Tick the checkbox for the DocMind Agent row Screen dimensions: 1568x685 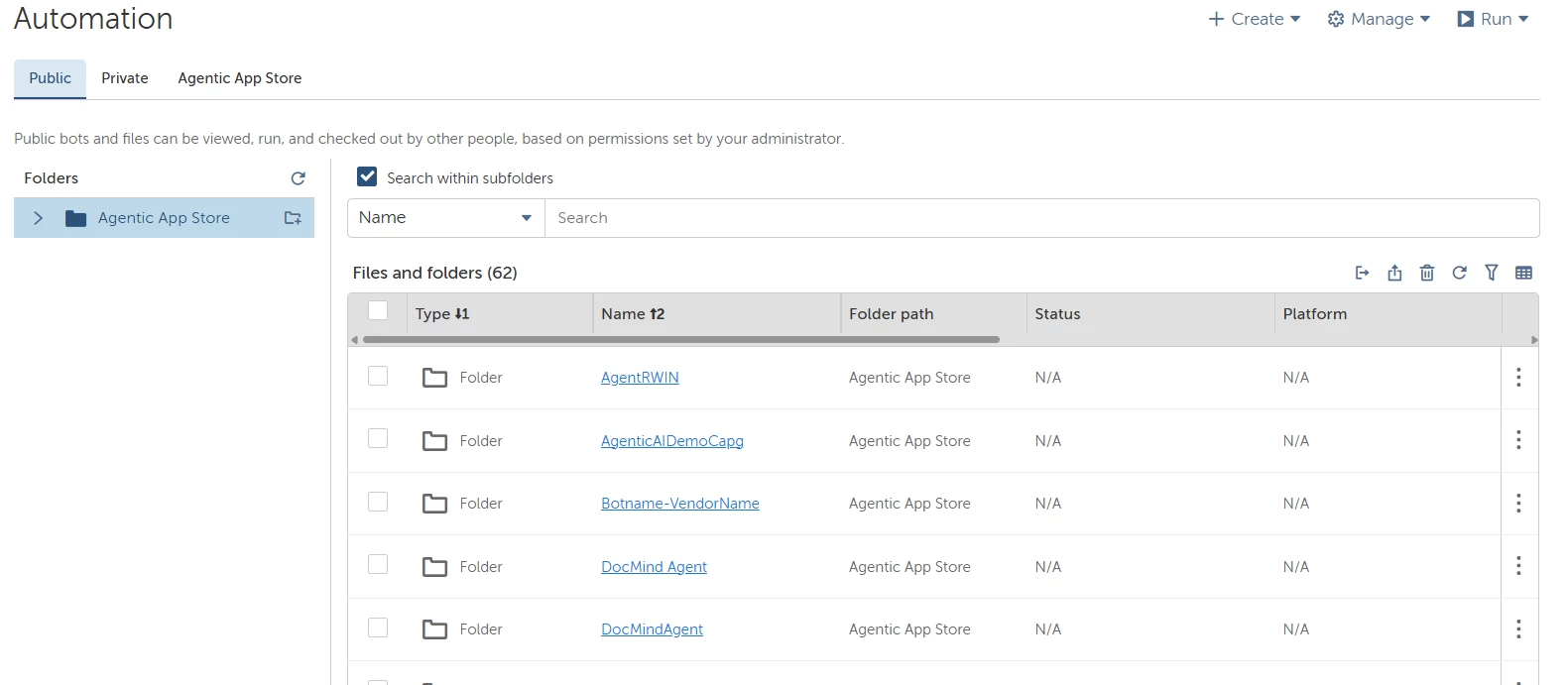click(378, 564)
